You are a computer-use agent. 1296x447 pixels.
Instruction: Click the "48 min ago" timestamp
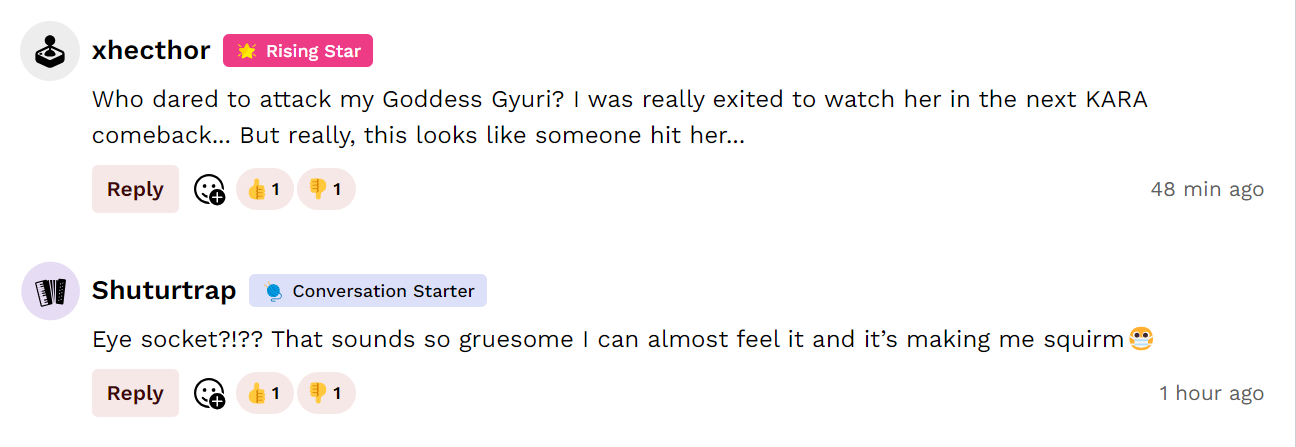coord(1207,189)
